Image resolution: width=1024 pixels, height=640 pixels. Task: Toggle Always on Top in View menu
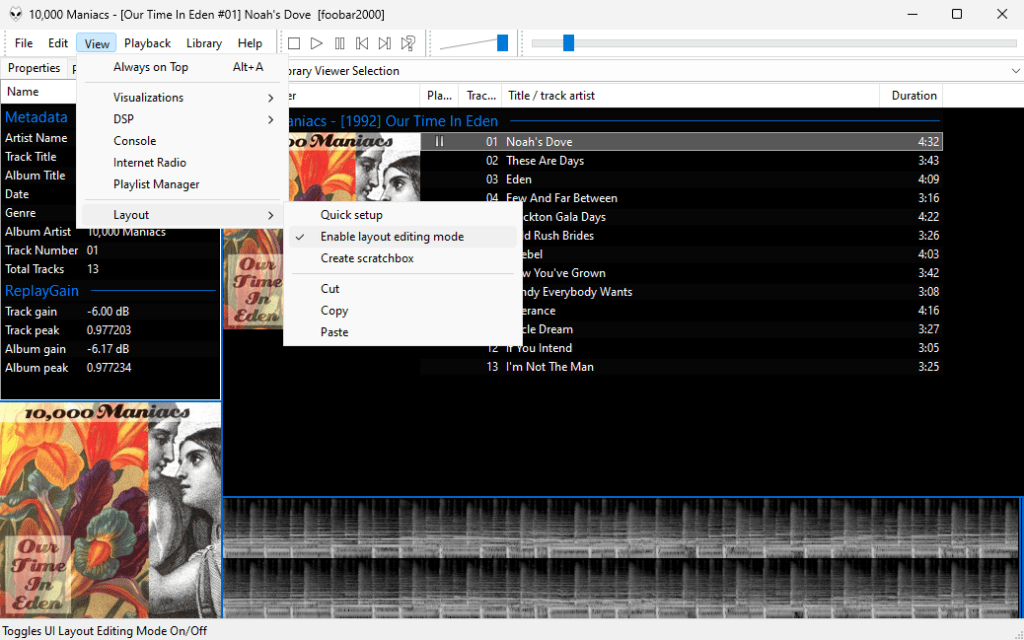(x=150, y=67)
